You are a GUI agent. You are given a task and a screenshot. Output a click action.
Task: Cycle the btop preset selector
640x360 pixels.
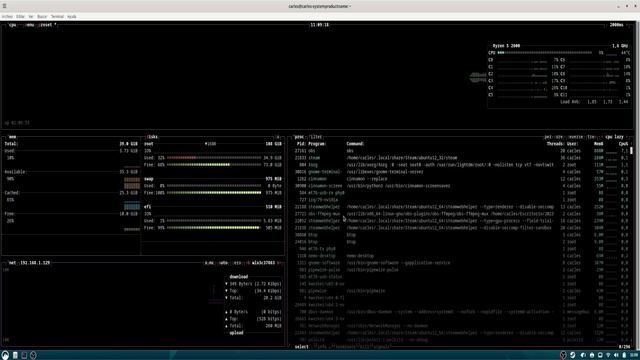point(47,25)
